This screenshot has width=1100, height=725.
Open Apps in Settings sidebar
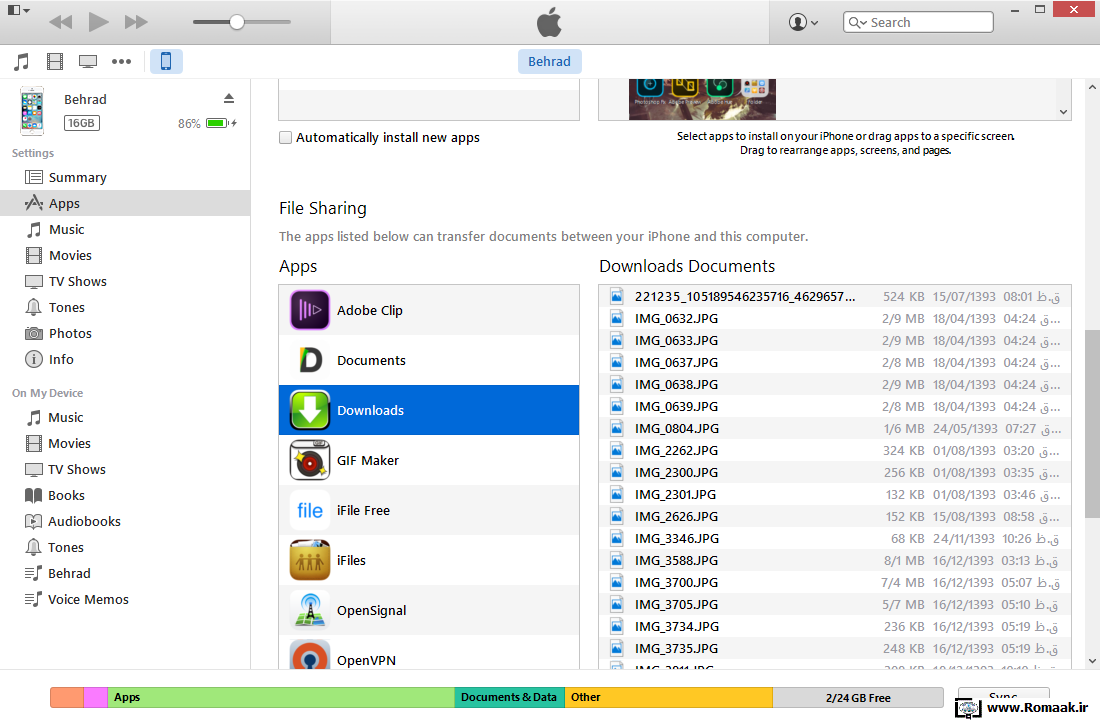tap(125, 204)
